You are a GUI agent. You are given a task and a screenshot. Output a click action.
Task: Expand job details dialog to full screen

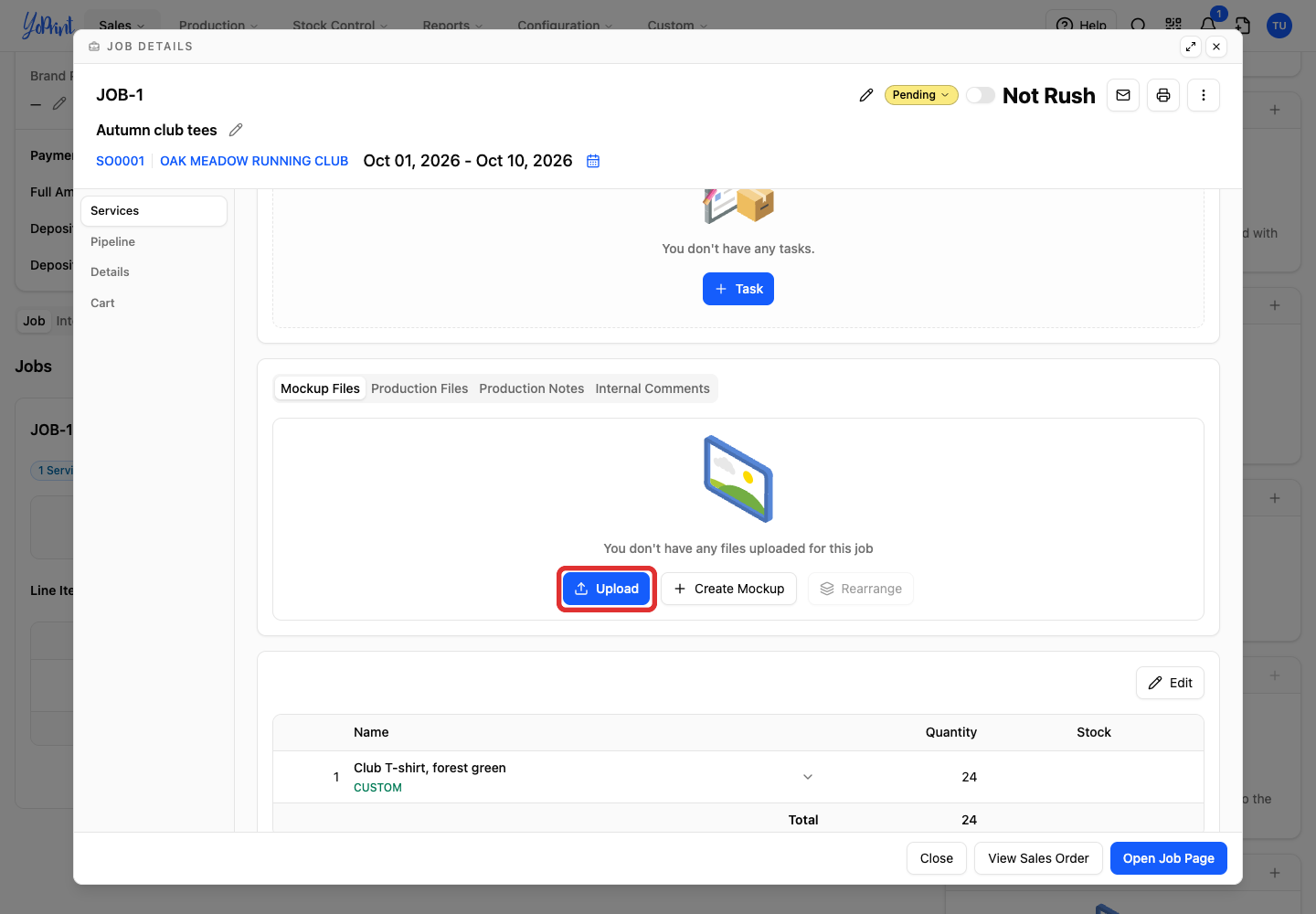tap(1191, 47)
